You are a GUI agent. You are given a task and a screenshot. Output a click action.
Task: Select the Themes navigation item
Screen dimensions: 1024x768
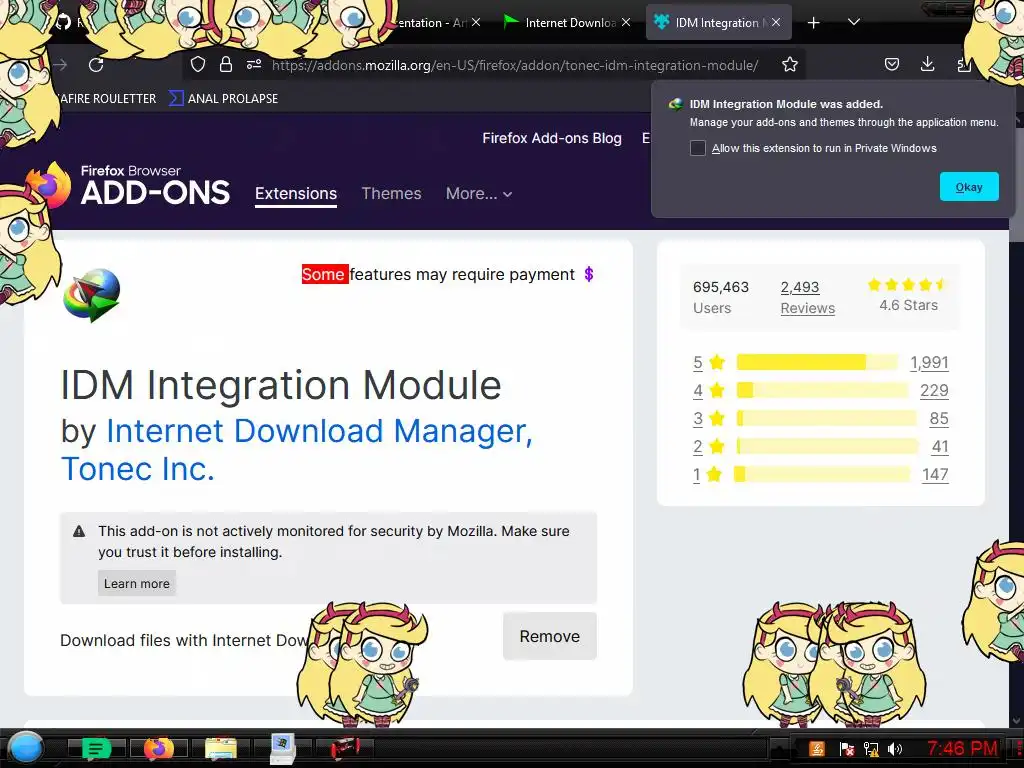point(391,193)
